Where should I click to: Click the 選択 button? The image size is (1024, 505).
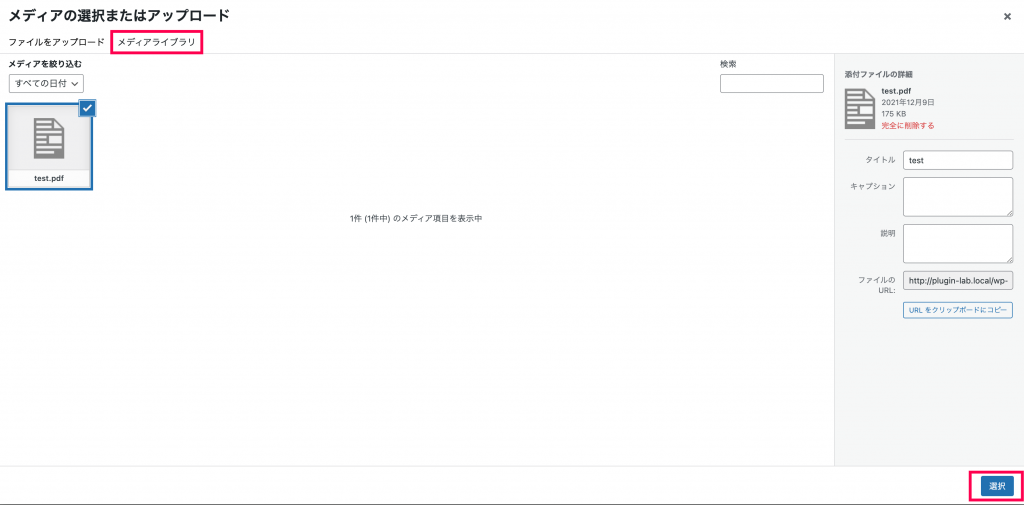point(997,486)
